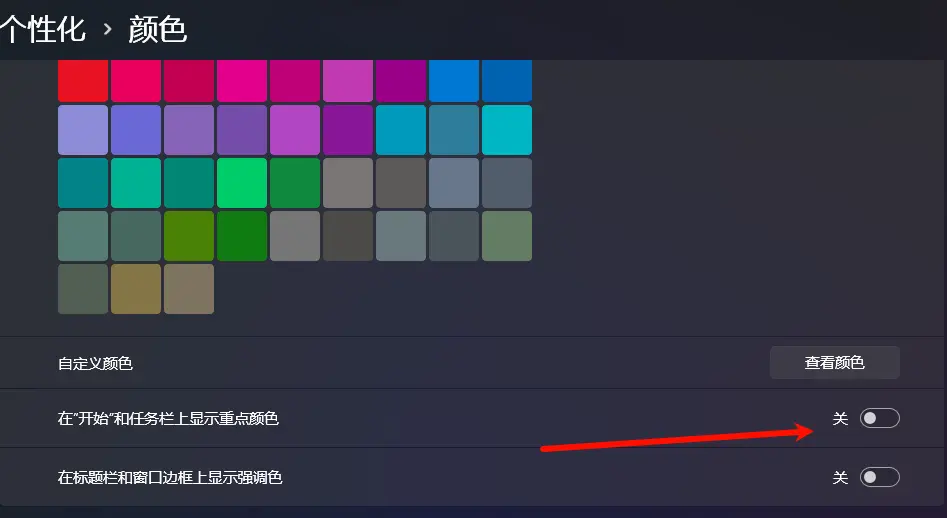Pick the dark green swatch in fourth row
Screen dimensions: 947x518
click(242, 236)
